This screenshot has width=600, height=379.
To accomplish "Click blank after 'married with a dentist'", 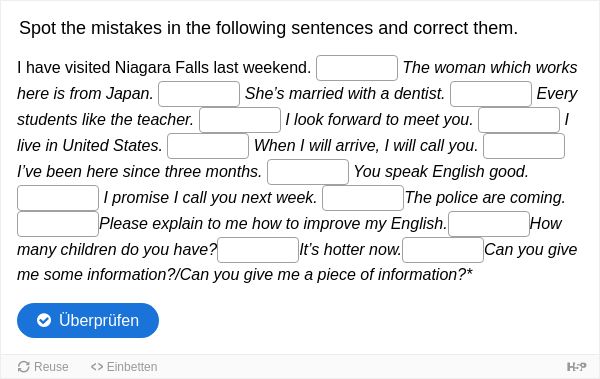I will tap(491, 94).
